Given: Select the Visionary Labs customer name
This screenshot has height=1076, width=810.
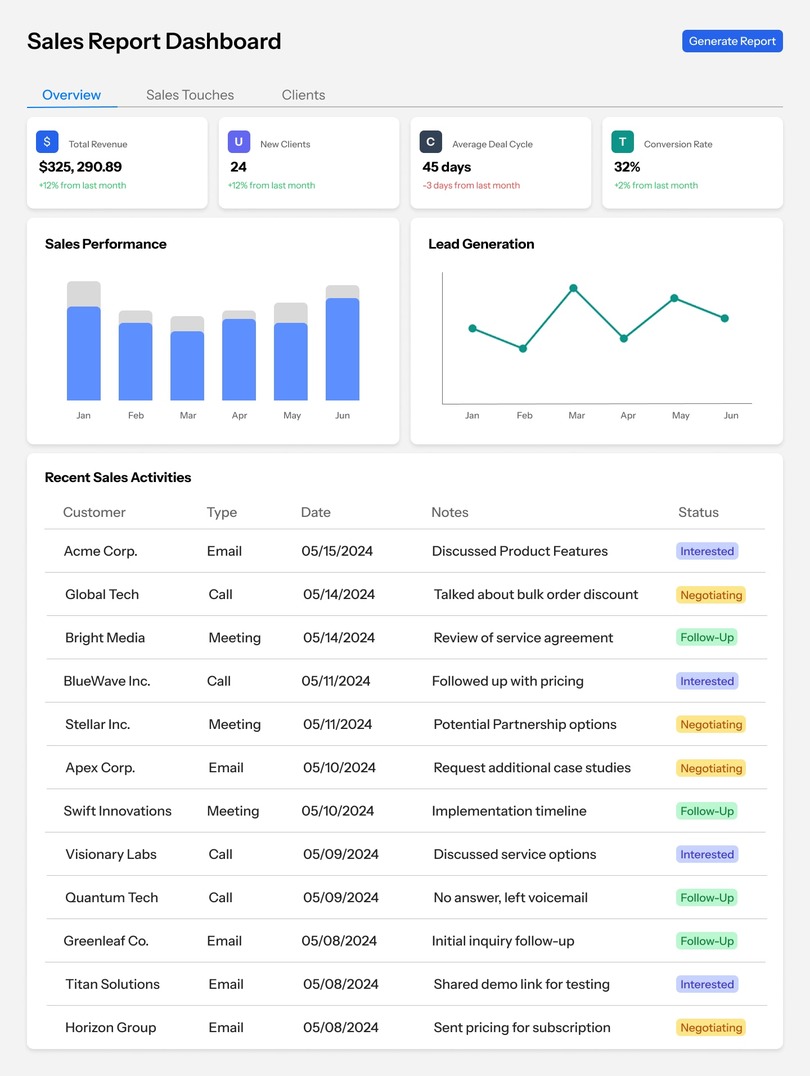Looking at the screenshot, I should [x=111, y=854].
